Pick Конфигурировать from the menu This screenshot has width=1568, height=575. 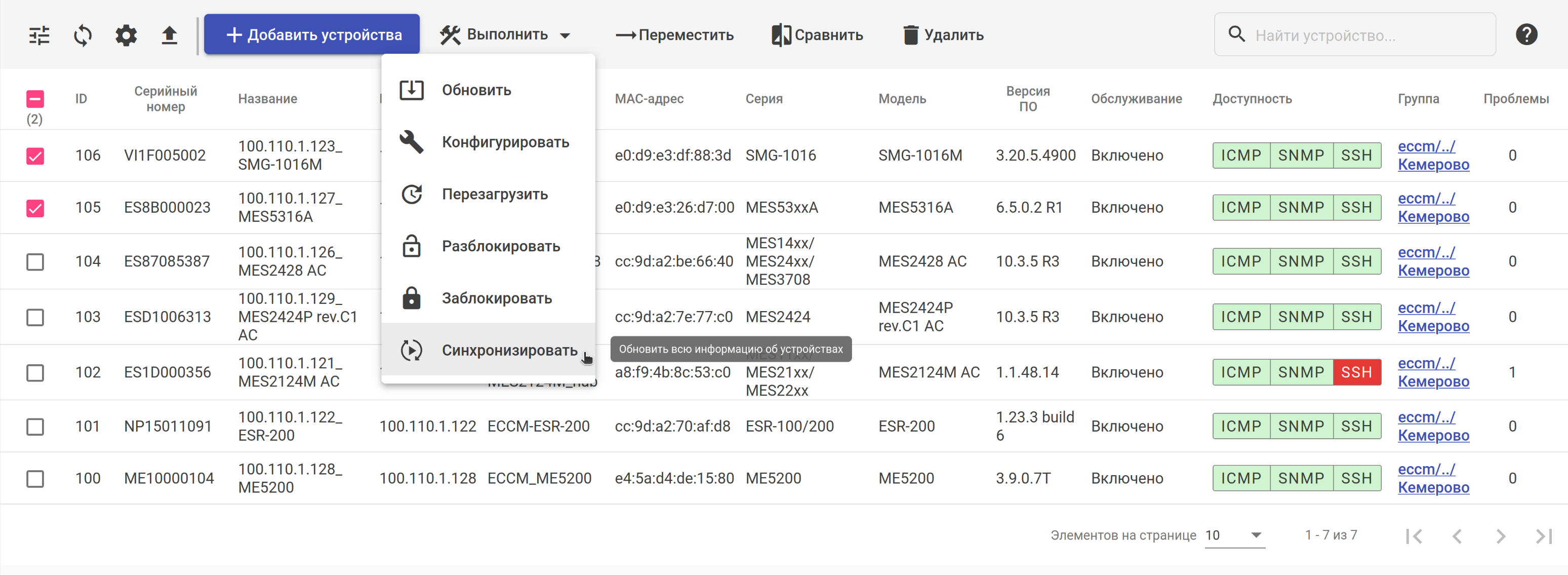click(x=505, y=142)
